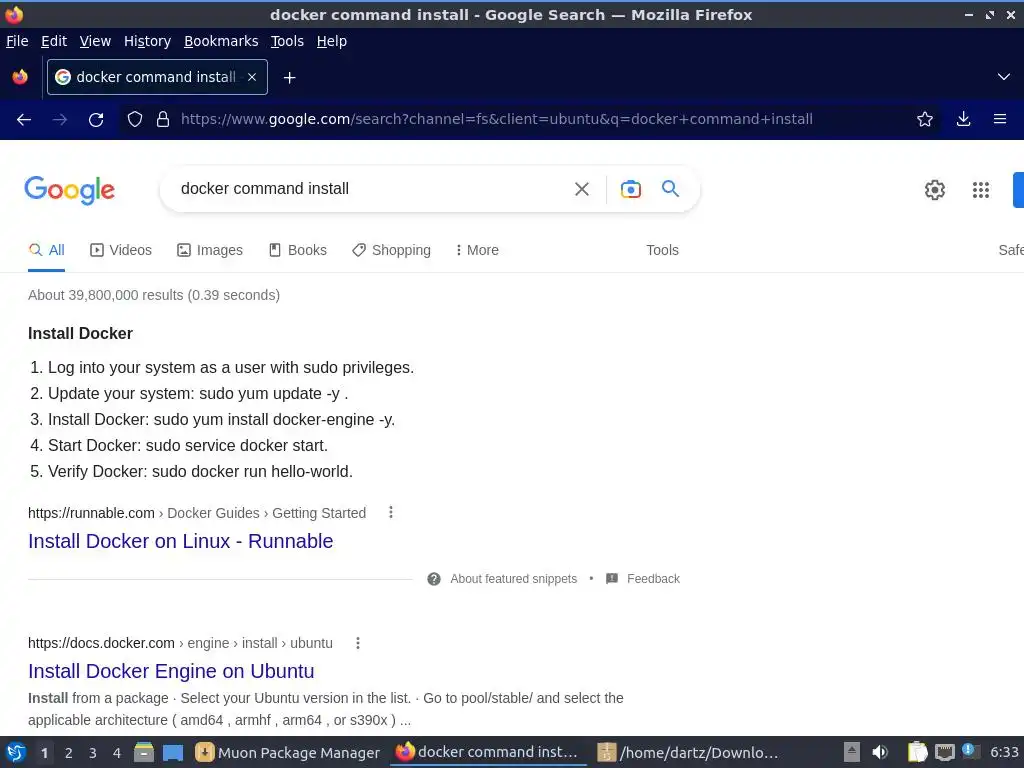Open the Tools menu in menu bar
Viewport: 1024px width, 768px height.
coord(287,41)
